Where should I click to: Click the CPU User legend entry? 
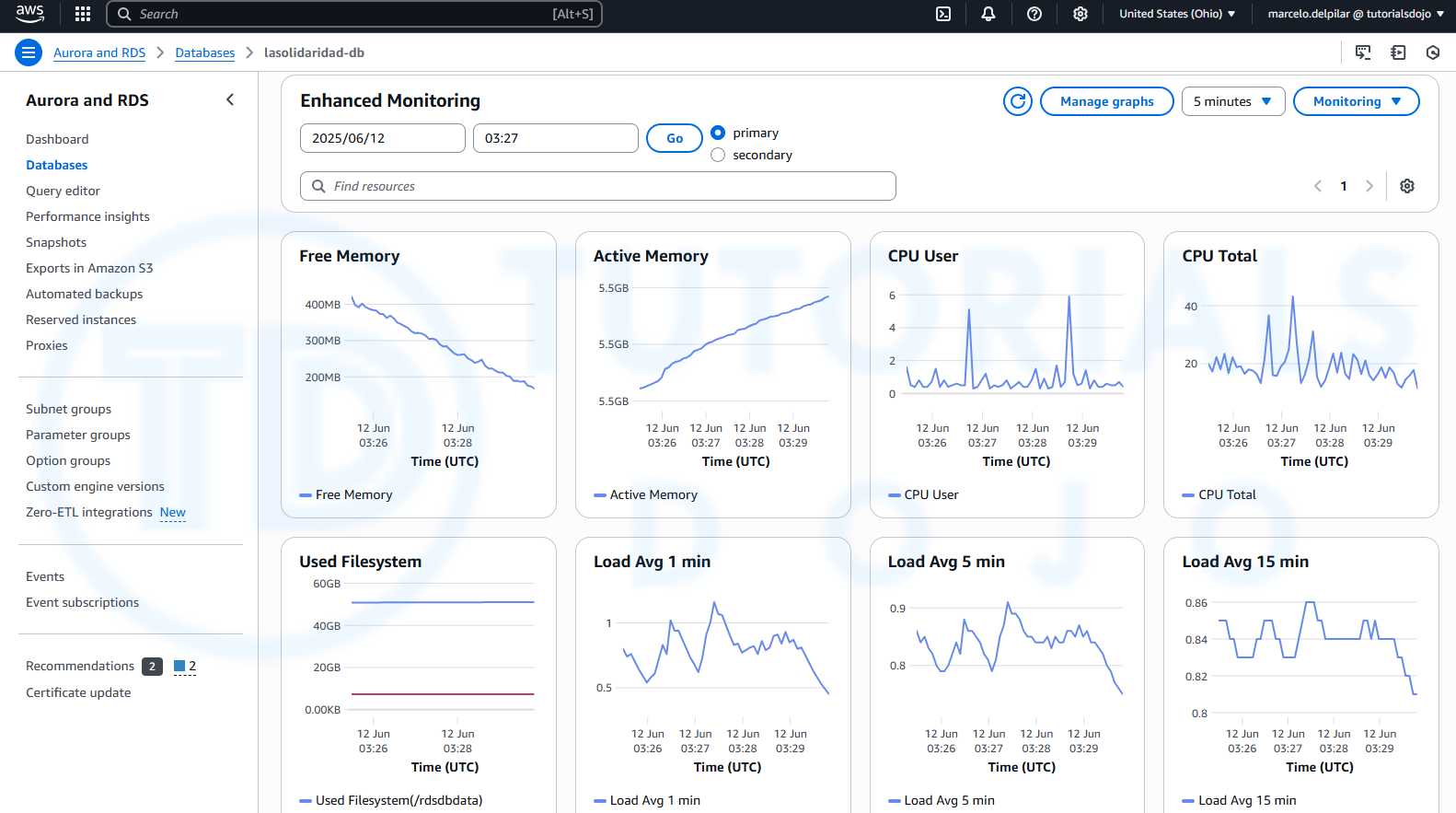pyautogui.click(x=923, y=494)
